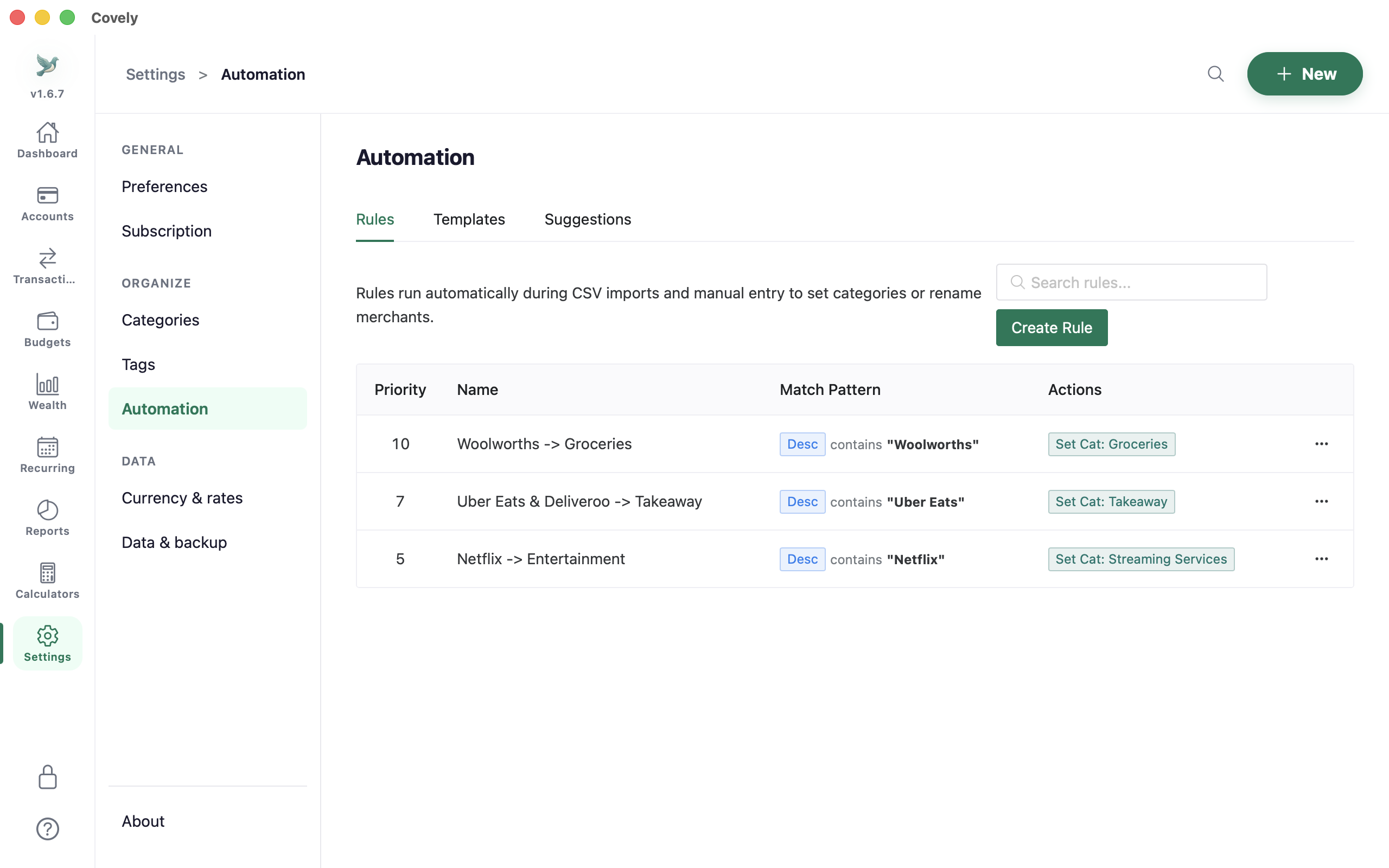1389x868 pixels.
Task: Open Currency & rates settings
Action: tap(208, 497)
